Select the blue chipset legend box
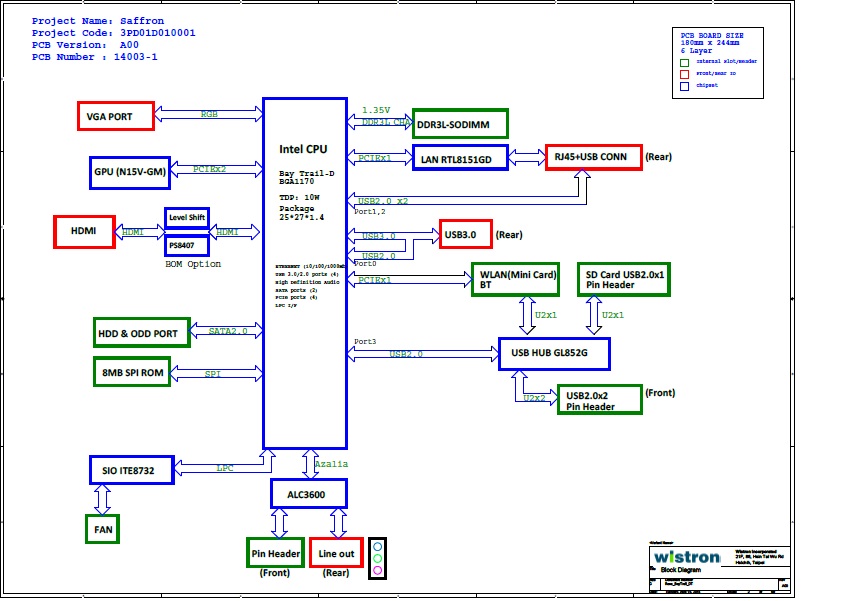The image size is (851, 601). click(685, 86)
